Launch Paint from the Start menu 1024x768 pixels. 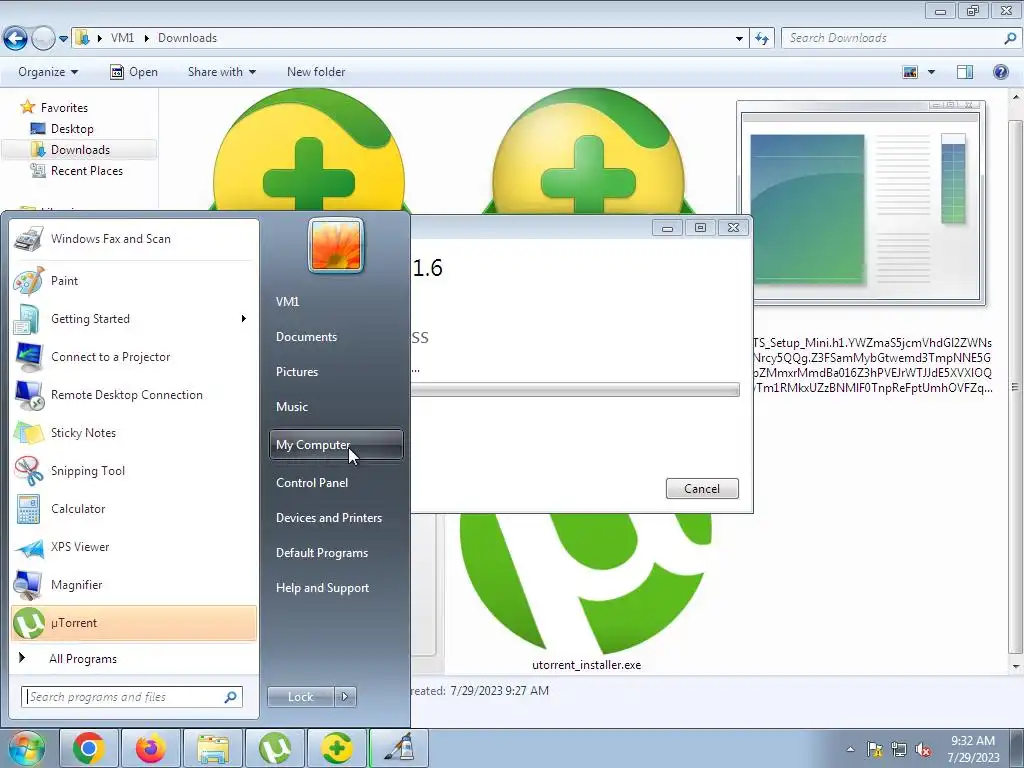pos(134,281)
